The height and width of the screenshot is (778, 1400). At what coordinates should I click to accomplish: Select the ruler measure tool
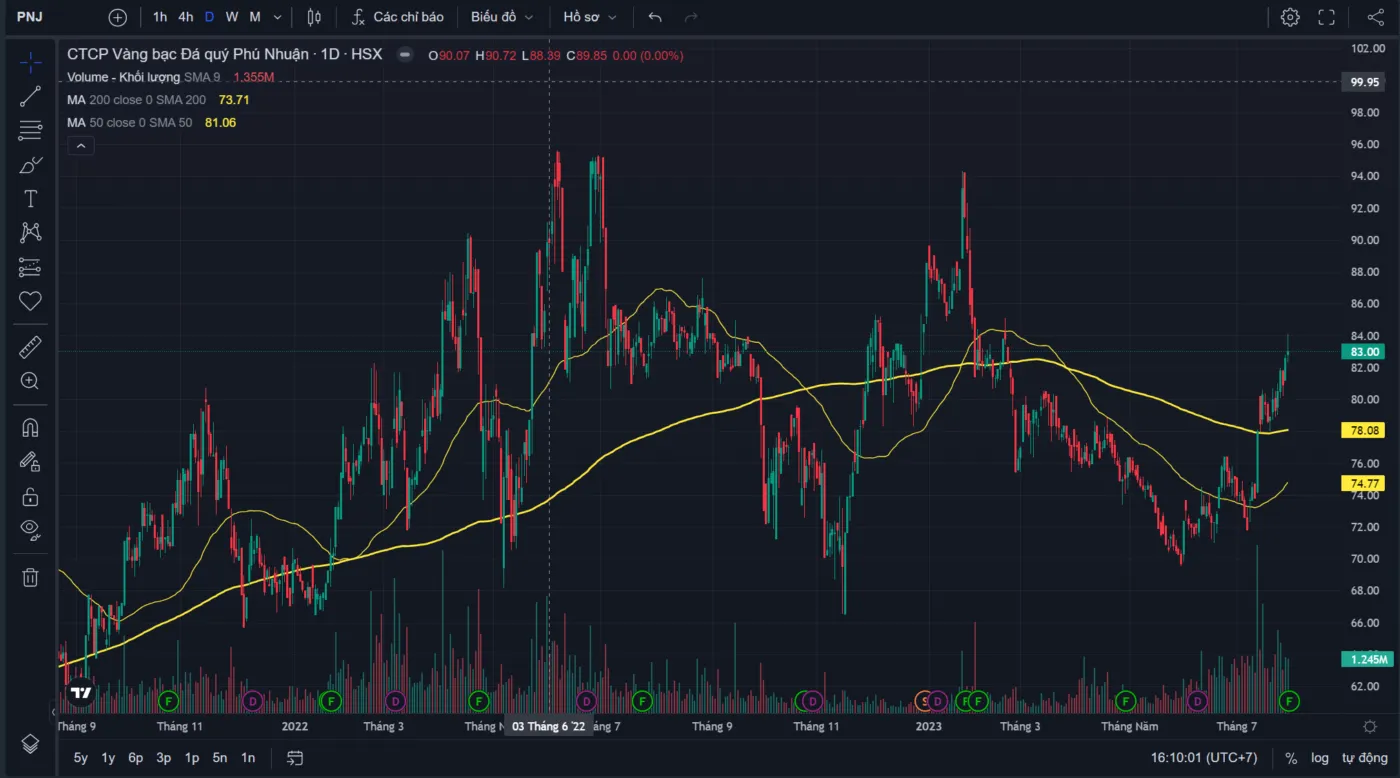(30, 347)
